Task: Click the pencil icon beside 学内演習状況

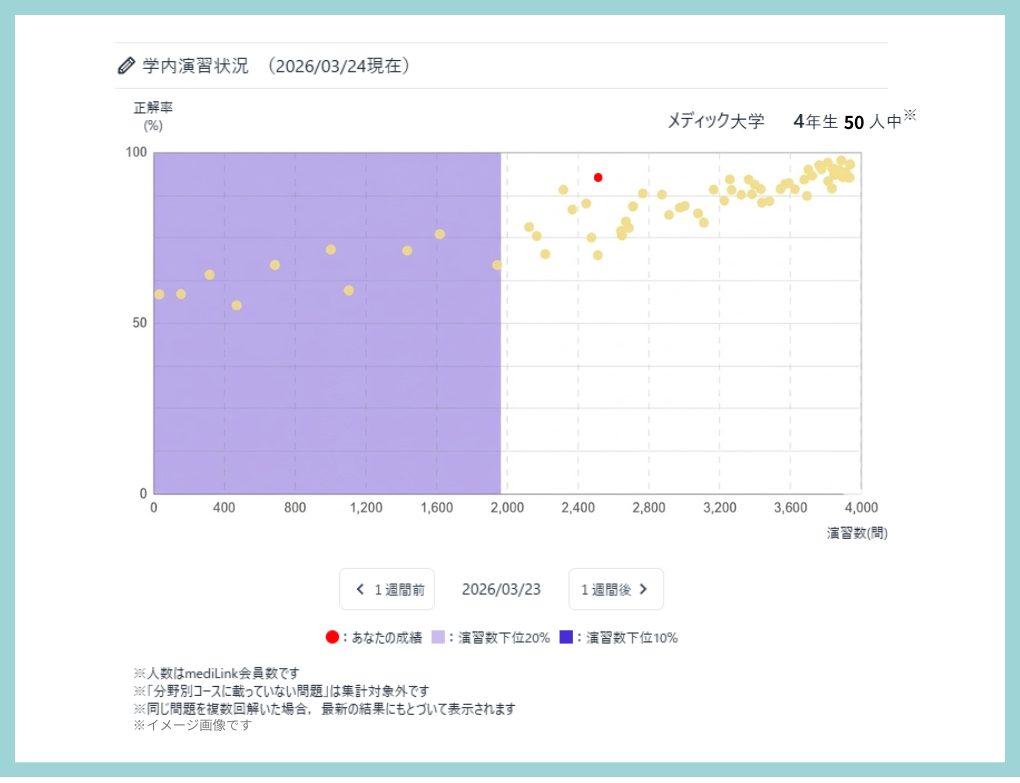Action: point(126,66)
